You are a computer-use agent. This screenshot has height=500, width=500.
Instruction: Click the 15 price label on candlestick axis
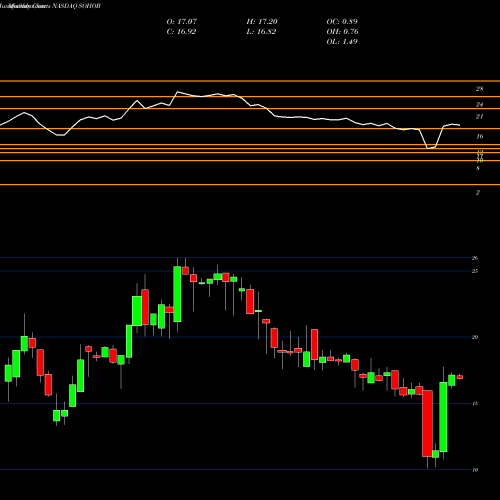click(x=475, y=403)
